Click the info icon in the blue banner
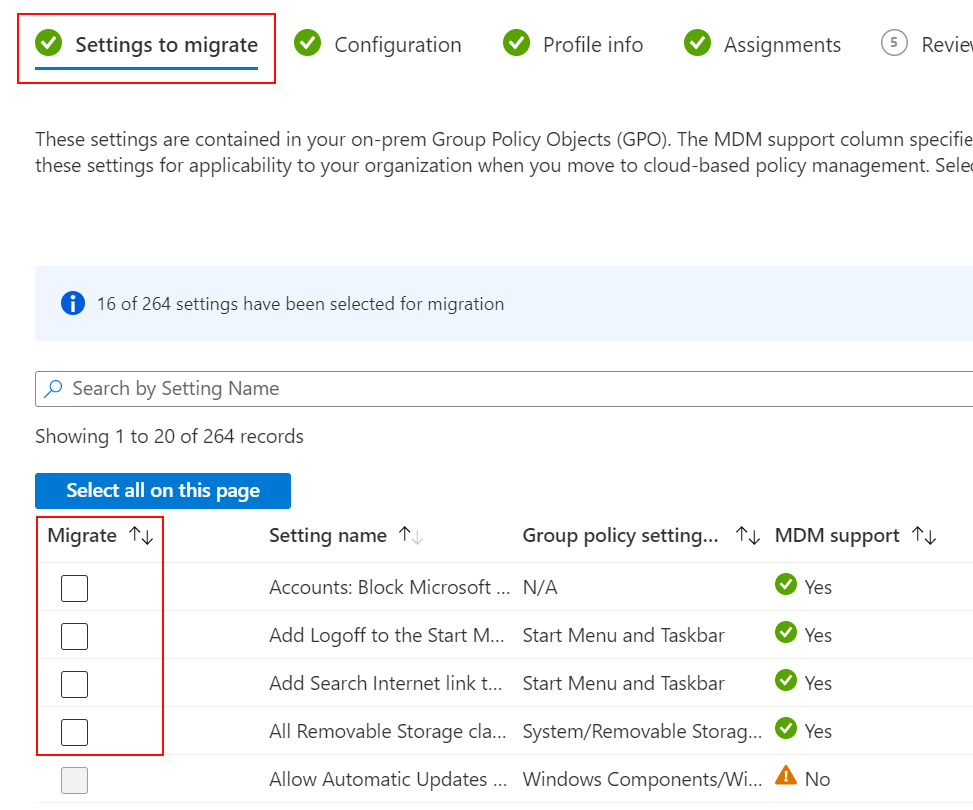This screenshot has width=973, height=810. tap(72, 303)
